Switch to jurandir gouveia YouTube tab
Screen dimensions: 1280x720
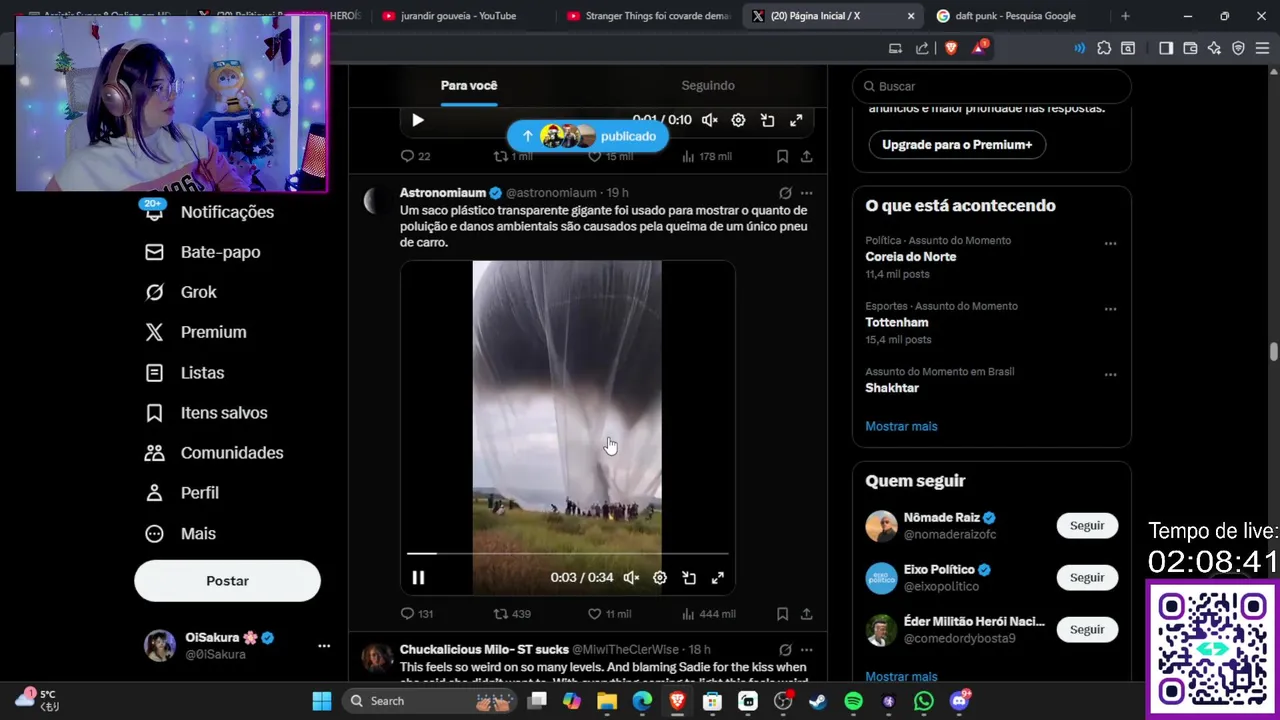click(458, 16)
